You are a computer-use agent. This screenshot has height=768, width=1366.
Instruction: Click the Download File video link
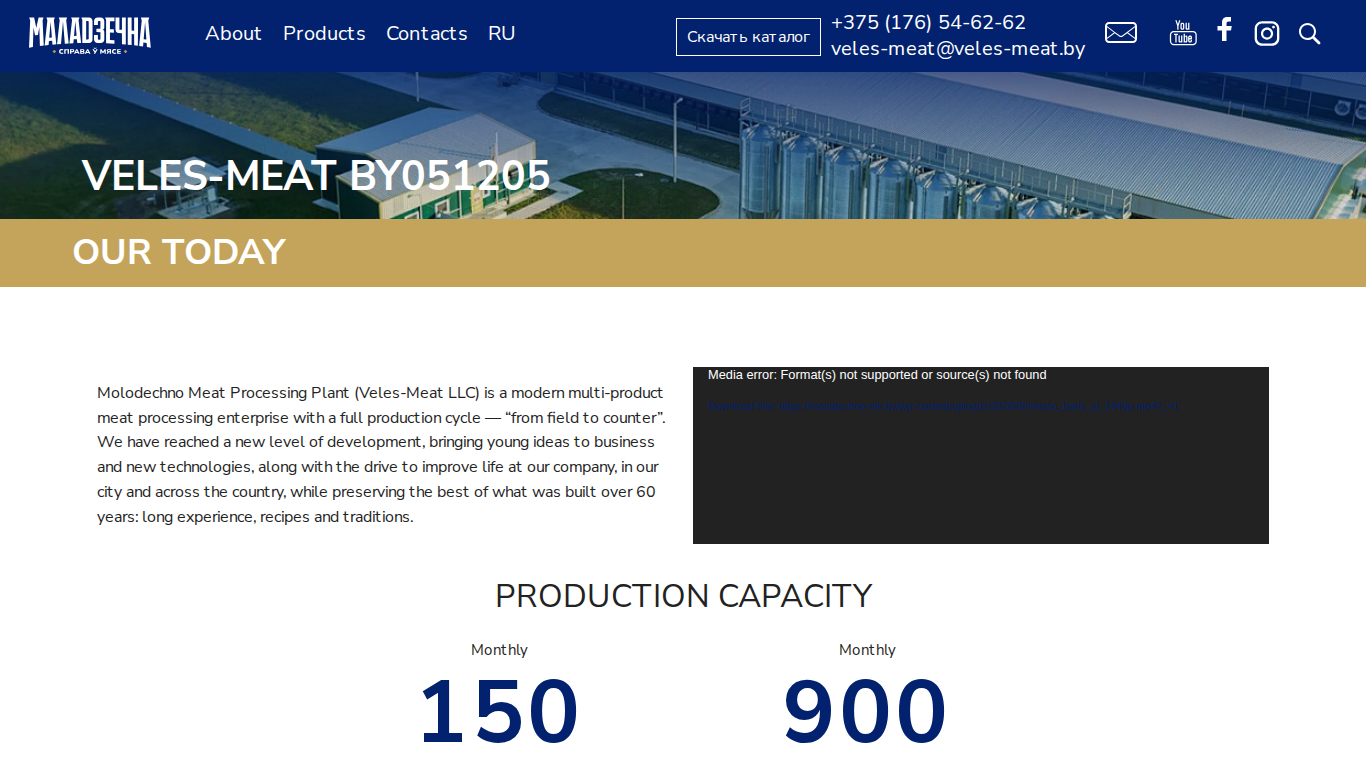pyautogui.click(x=942, y=405)
